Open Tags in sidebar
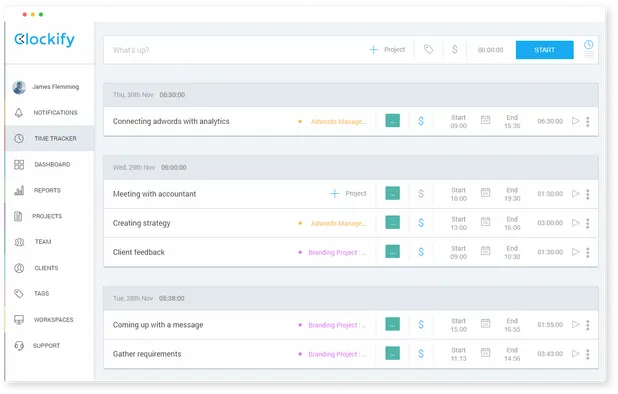 (x=50, y=293)
